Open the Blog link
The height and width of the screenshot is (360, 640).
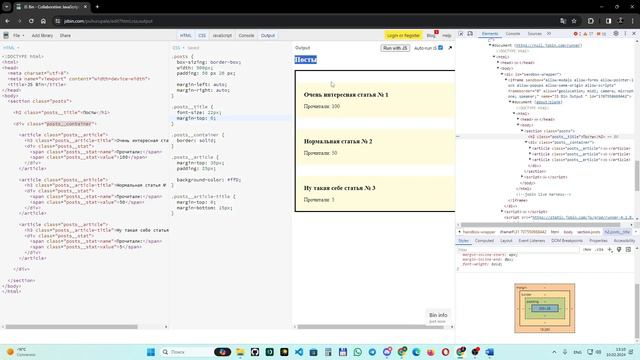431,36
